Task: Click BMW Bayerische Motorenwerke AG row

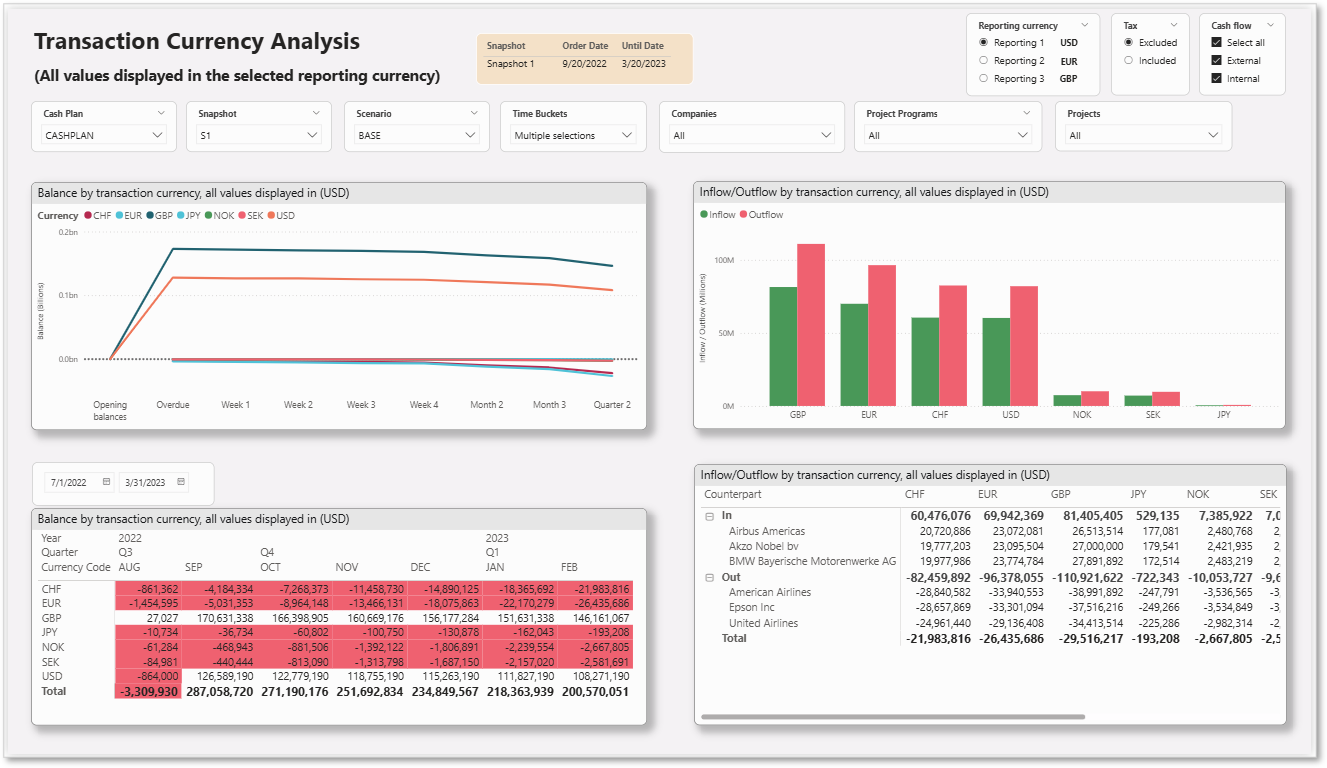Action: pyautogui.click(x=813, y=561)
